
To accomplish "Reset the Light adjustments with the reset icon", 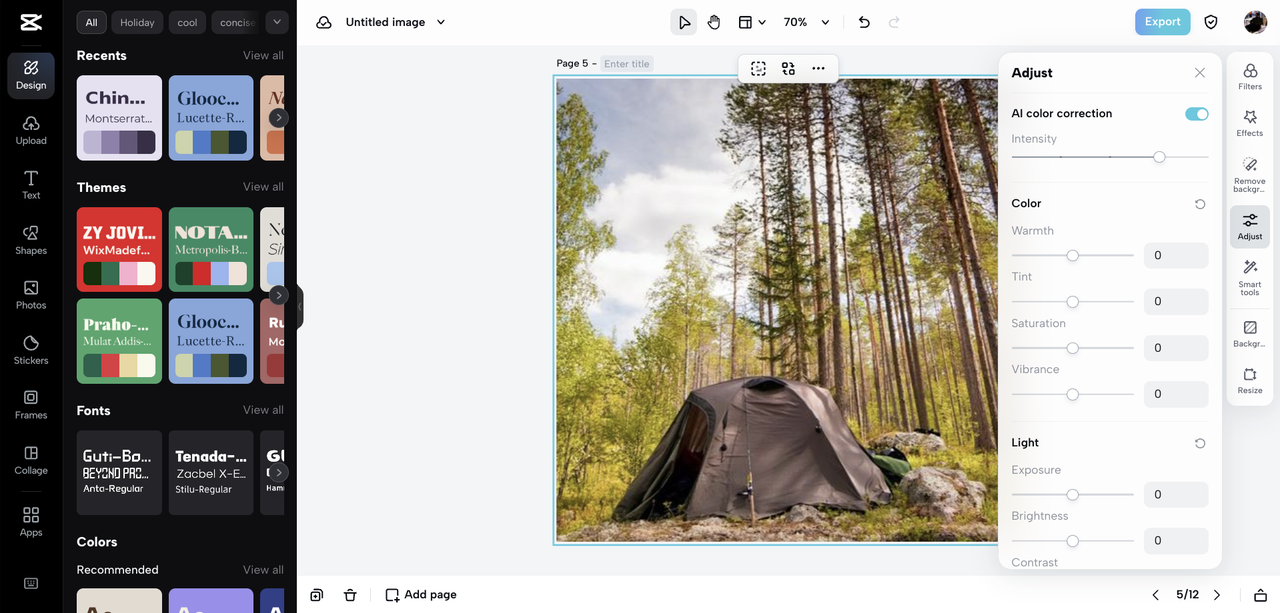I will (x=1200, y=443).
